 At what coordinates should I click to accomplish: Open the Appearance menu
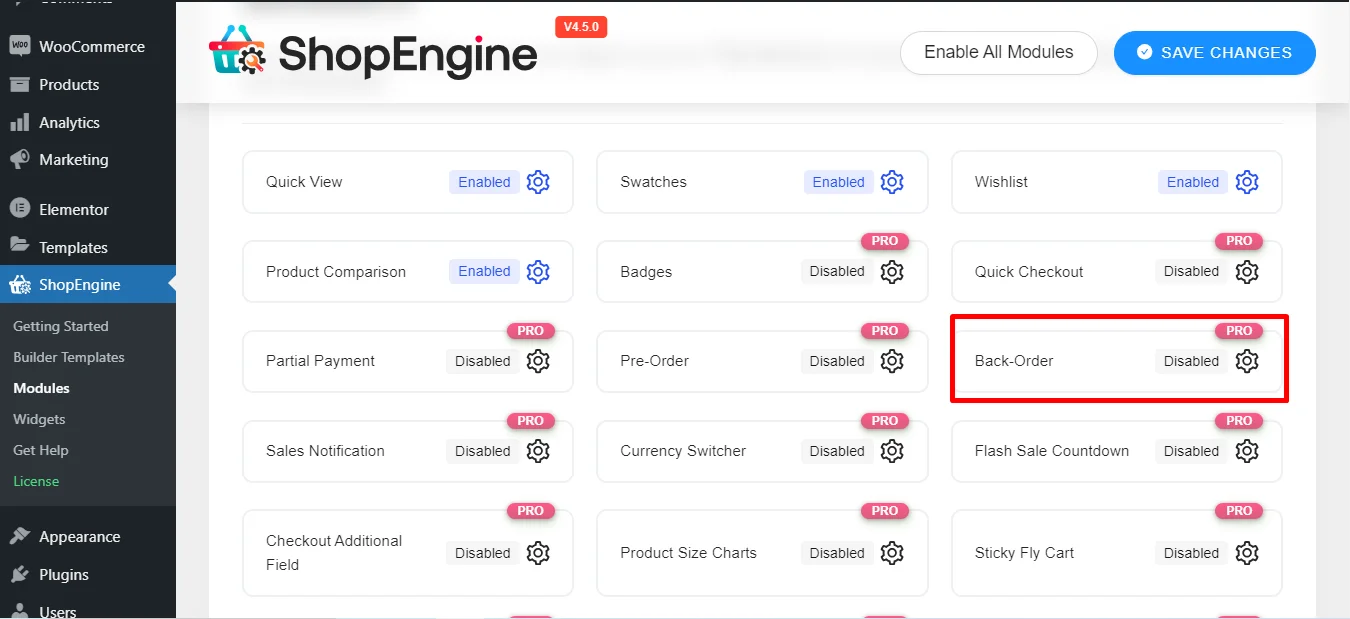pyautogui.click(x=88, y=537)
